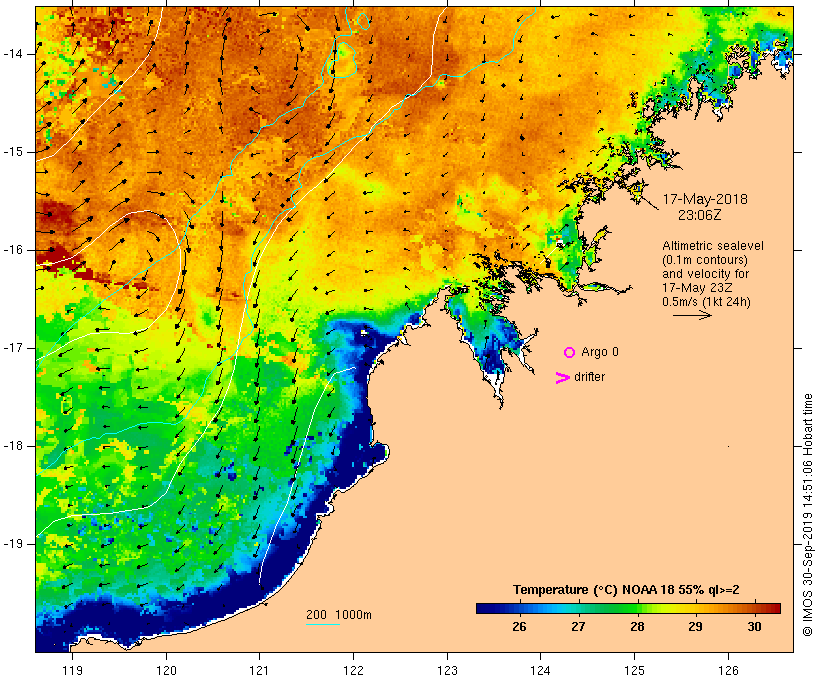
Task: Click the '200 1000m' depth contour label
Action: click(339, 615)
